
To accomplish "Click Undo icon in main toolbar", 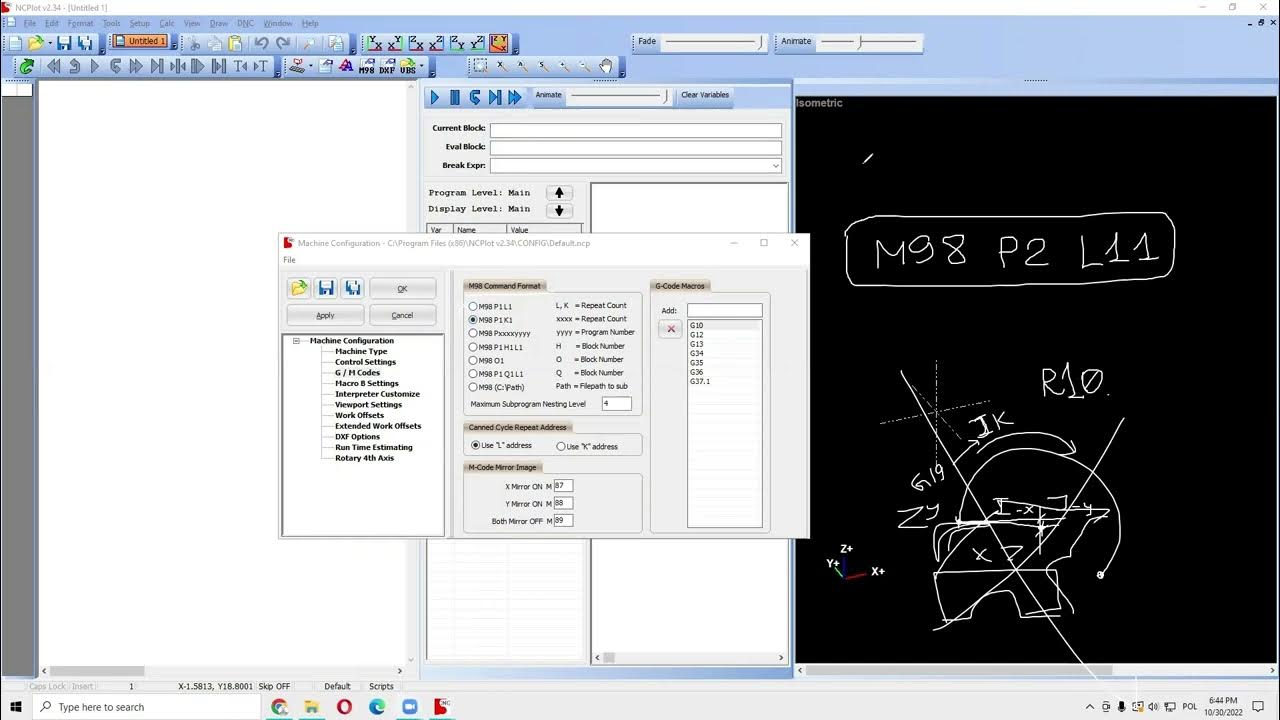I will (x=261, y=43).
